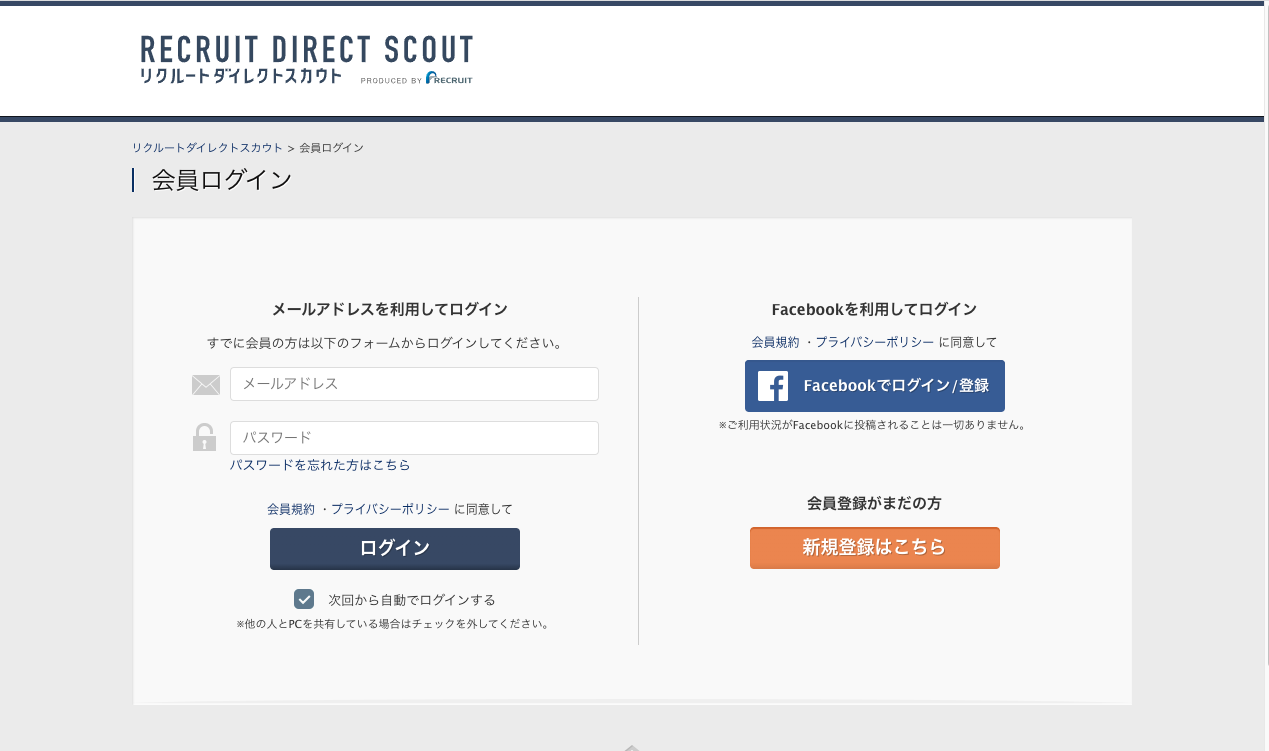
Task: Click the small Recruit brand logo
Action: coord(449,79)
